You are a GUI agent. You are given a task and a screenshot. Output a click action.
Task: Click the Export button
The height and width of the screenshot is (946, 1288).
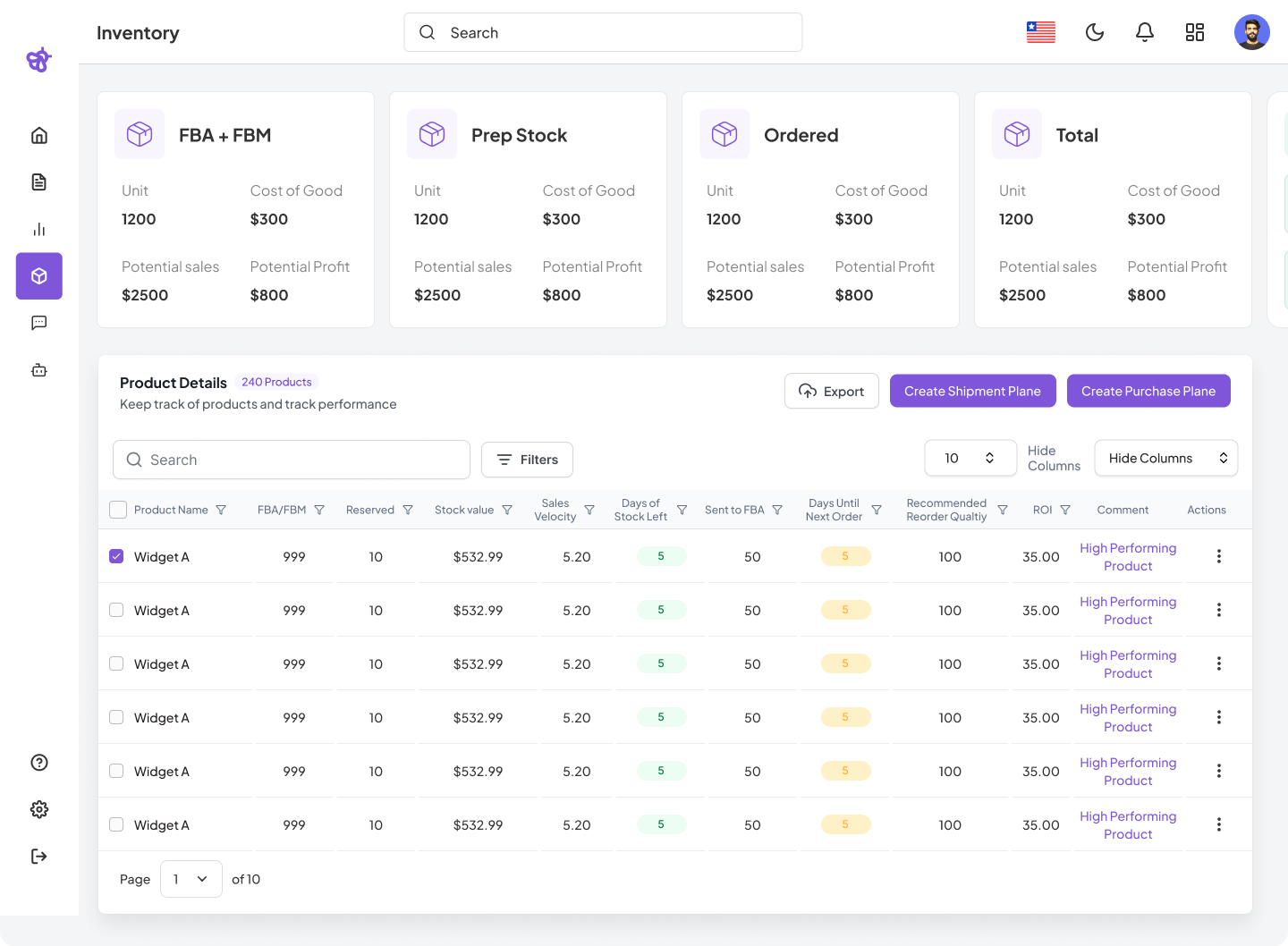[831, 391]
